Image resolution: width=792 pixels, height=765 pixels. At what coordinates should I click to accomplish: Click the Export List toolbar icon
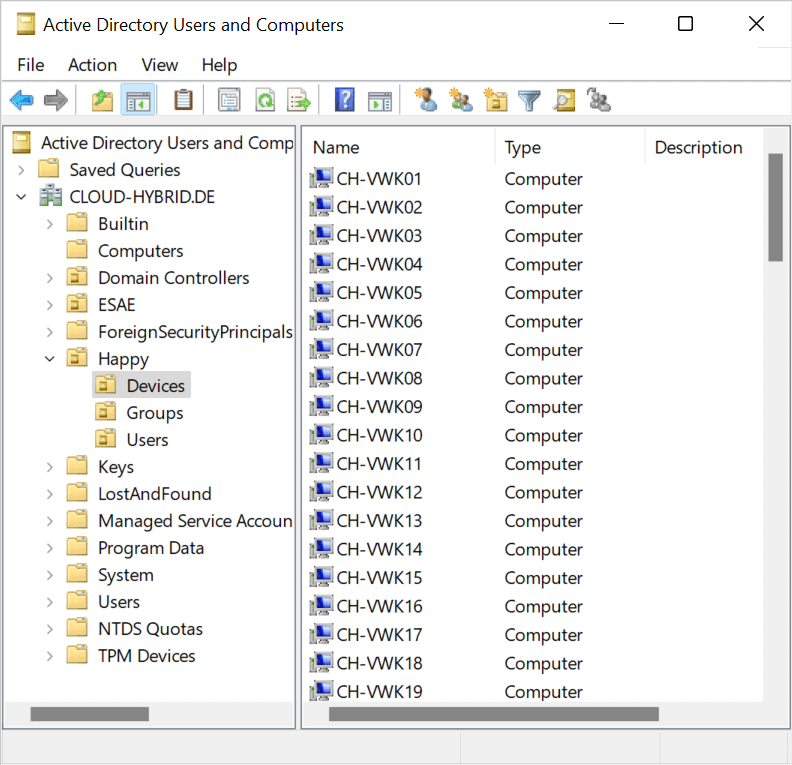pos(298,100)
